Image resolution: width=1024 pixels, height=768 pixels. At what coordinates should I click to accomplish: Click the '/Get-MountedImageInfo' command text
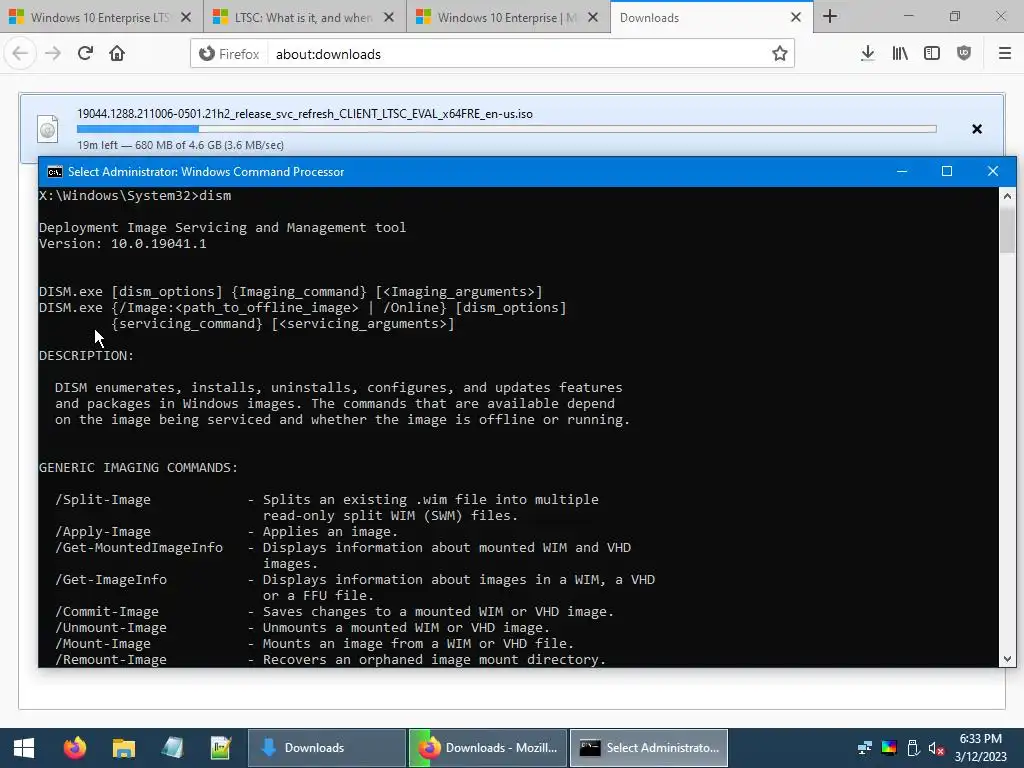click(139, 547)
